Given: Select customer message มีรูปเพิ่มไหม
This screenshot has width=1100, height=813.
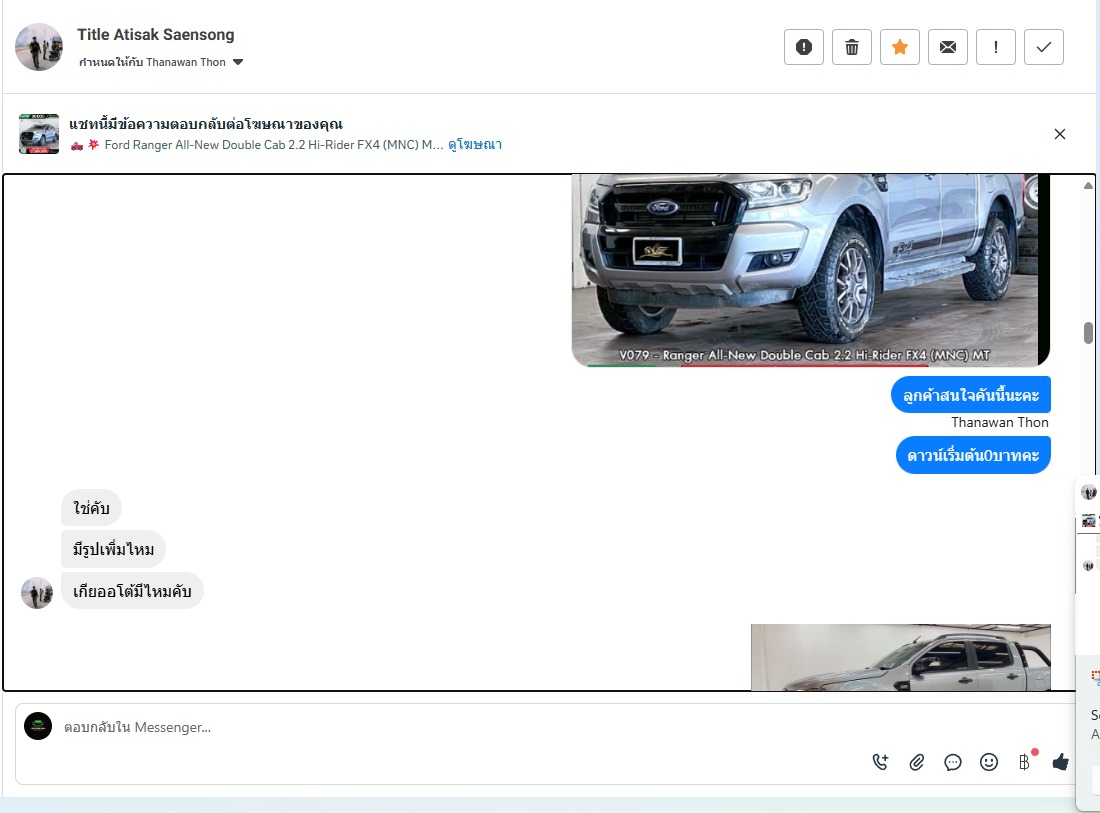Looking at the screenshot, I should click(113, 549).
